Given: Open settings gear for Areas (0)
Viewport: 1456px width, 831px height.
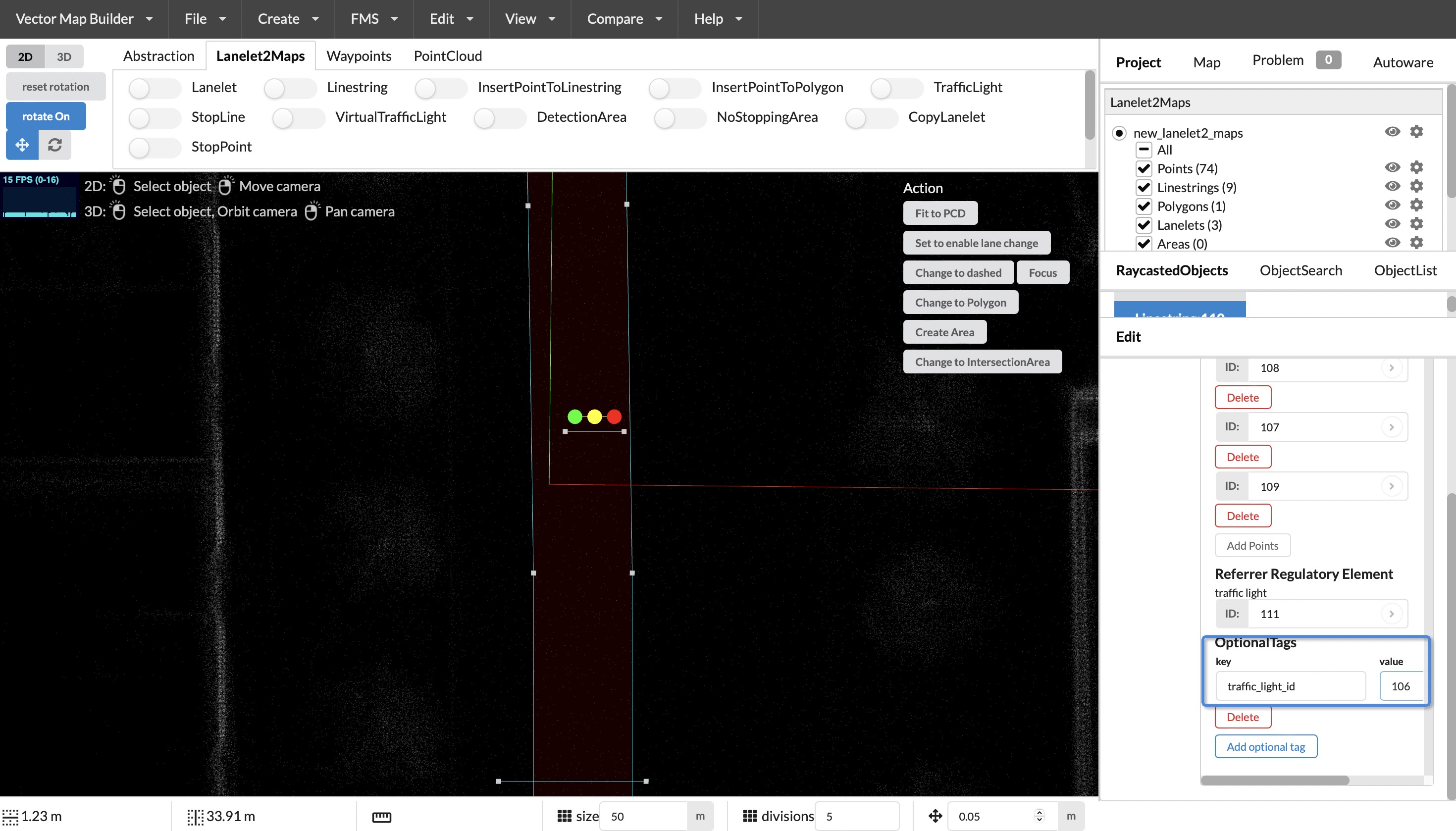Looking at the screenshot, I should [1416, 243].
